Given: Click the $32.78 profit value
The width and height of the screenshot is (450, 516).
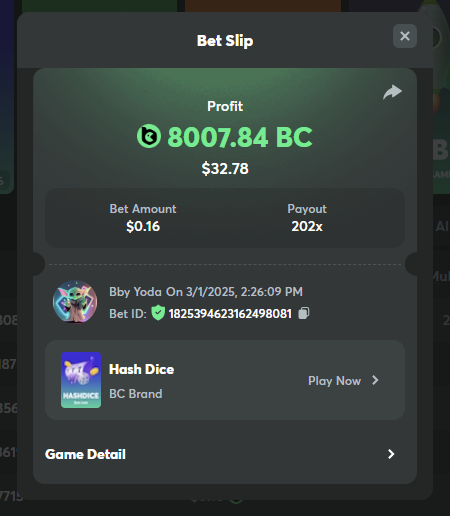Looking at the screenshot, I should 225,168.
